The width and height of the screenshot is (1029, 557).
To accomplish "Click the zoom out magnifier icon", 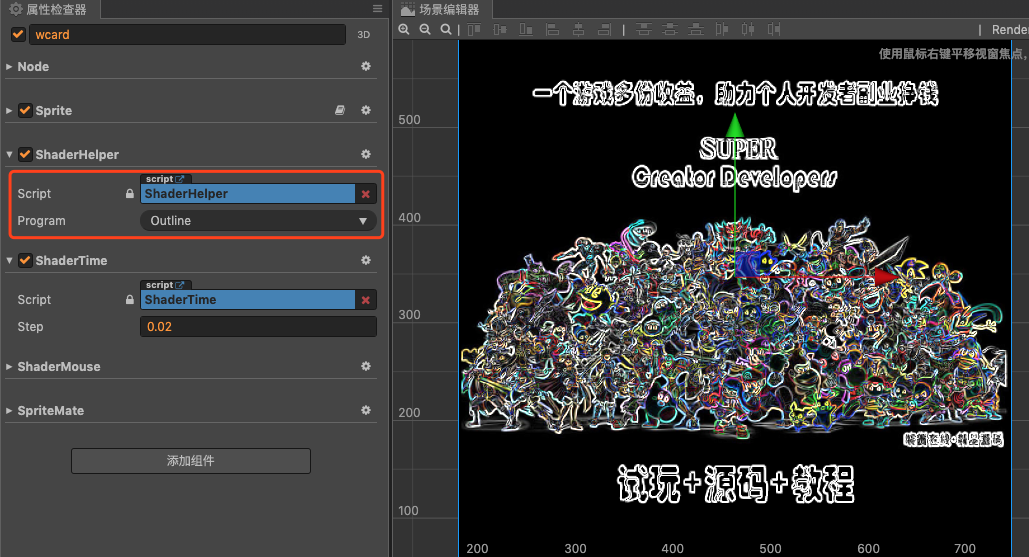I will point(425,30).
